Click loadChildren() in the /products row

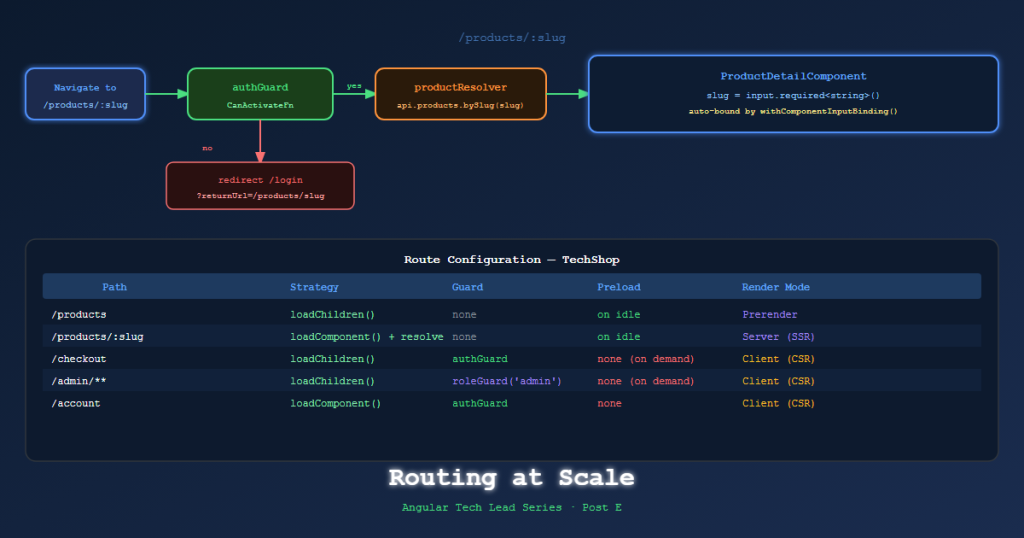tap(332, 315)
